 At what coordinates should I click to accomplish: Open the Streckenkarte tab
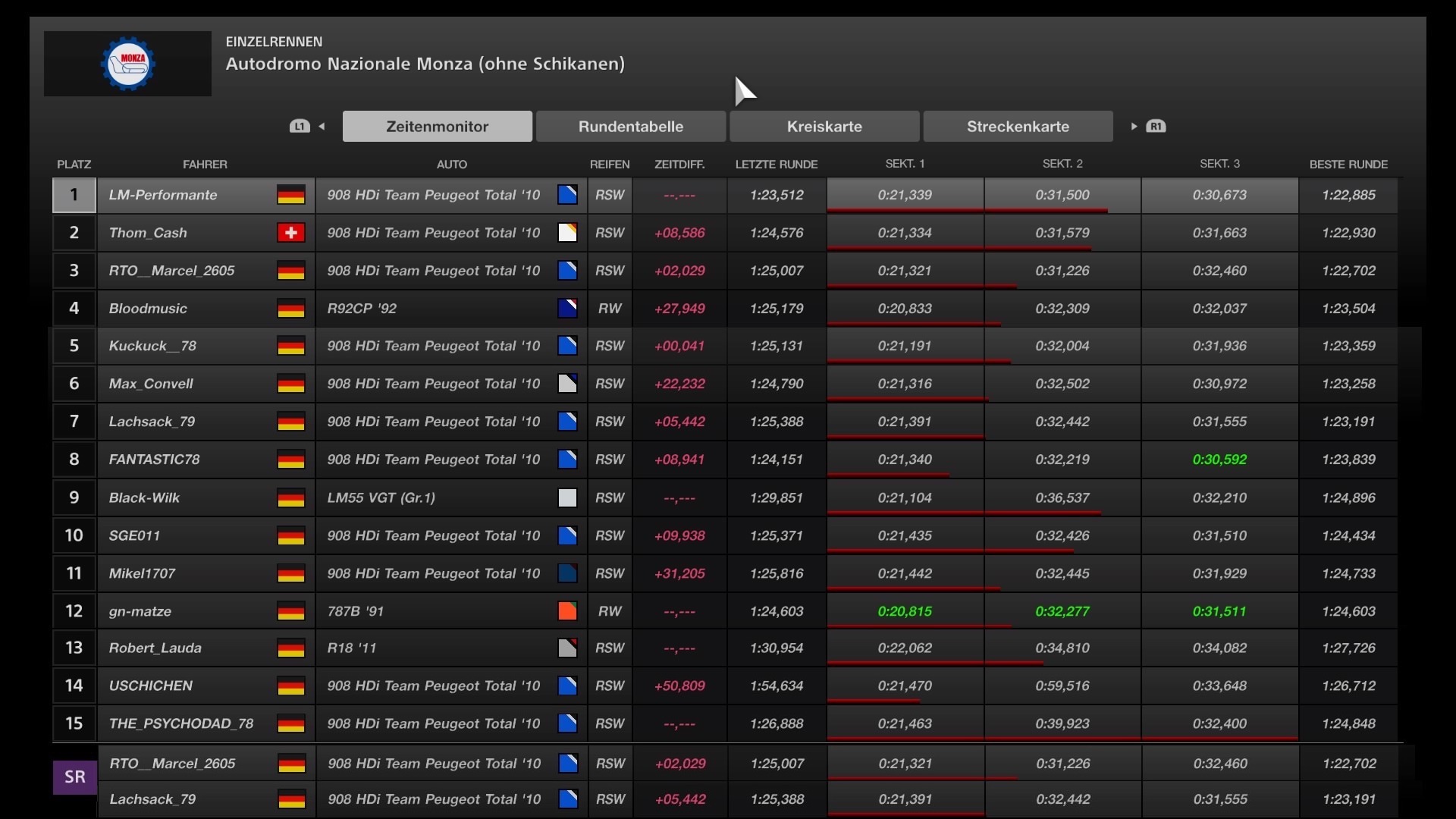[1018, 127]
